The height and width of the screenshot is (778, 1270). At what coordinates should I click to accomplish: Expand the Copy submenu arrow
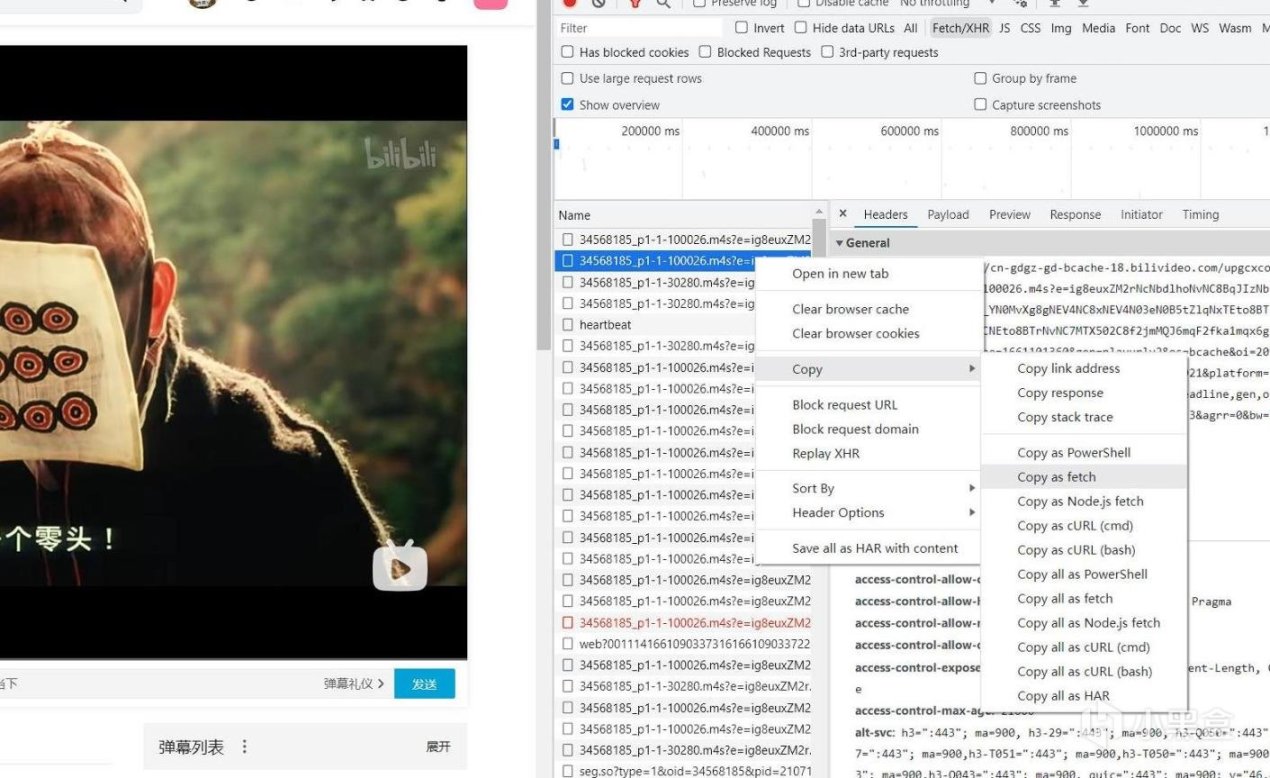tap(972, 369)
